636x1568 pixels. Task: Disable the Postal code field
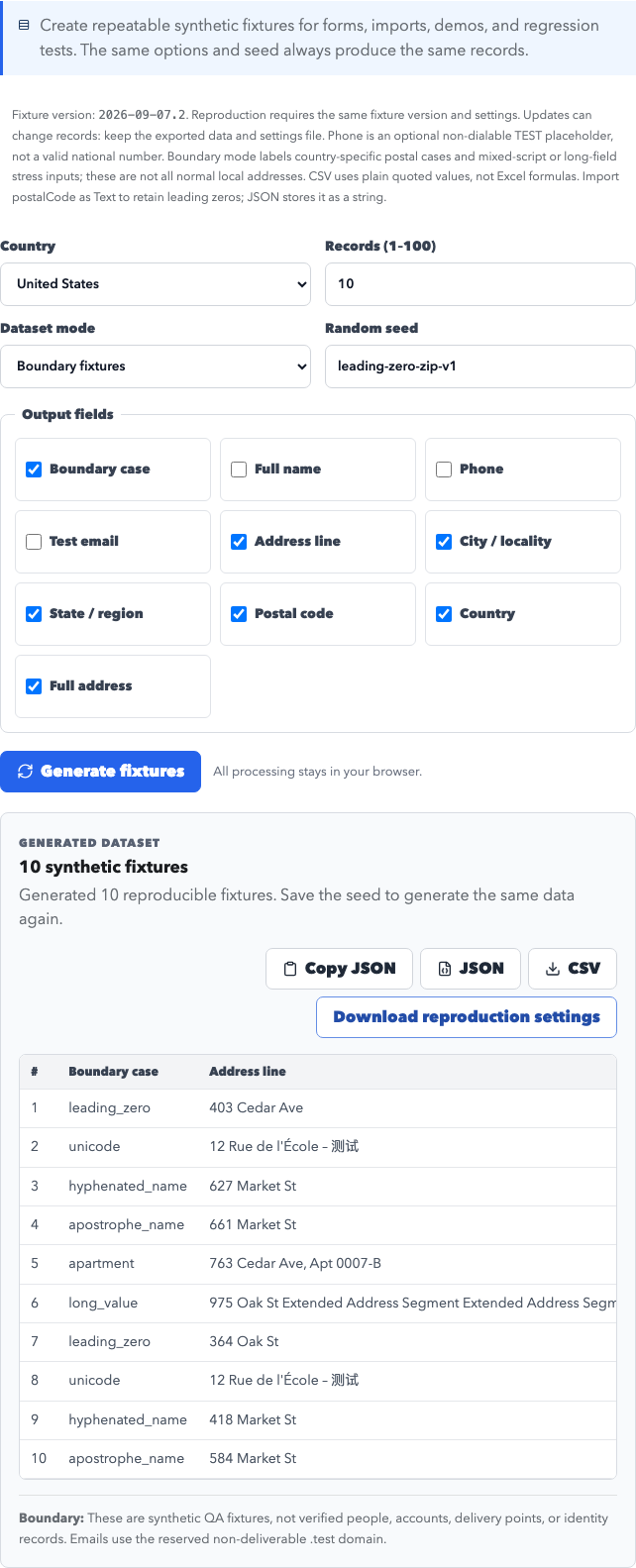(239, 614)
